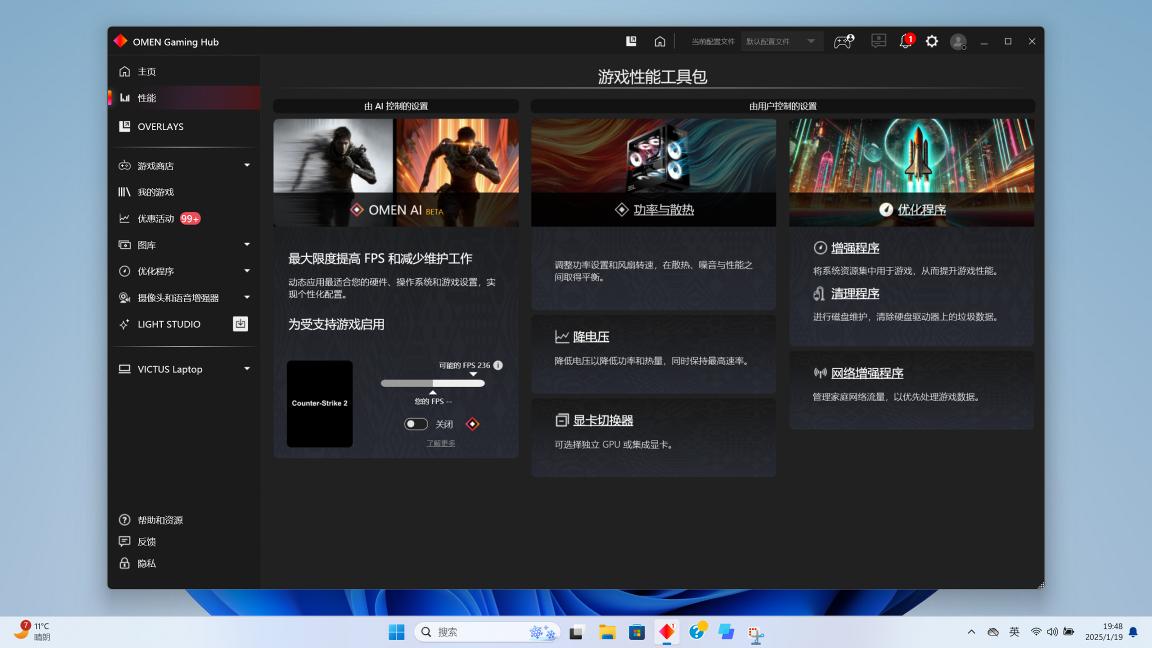
Task: Open the 默认配置文件 profile dropdown
Action: [782, 42]
